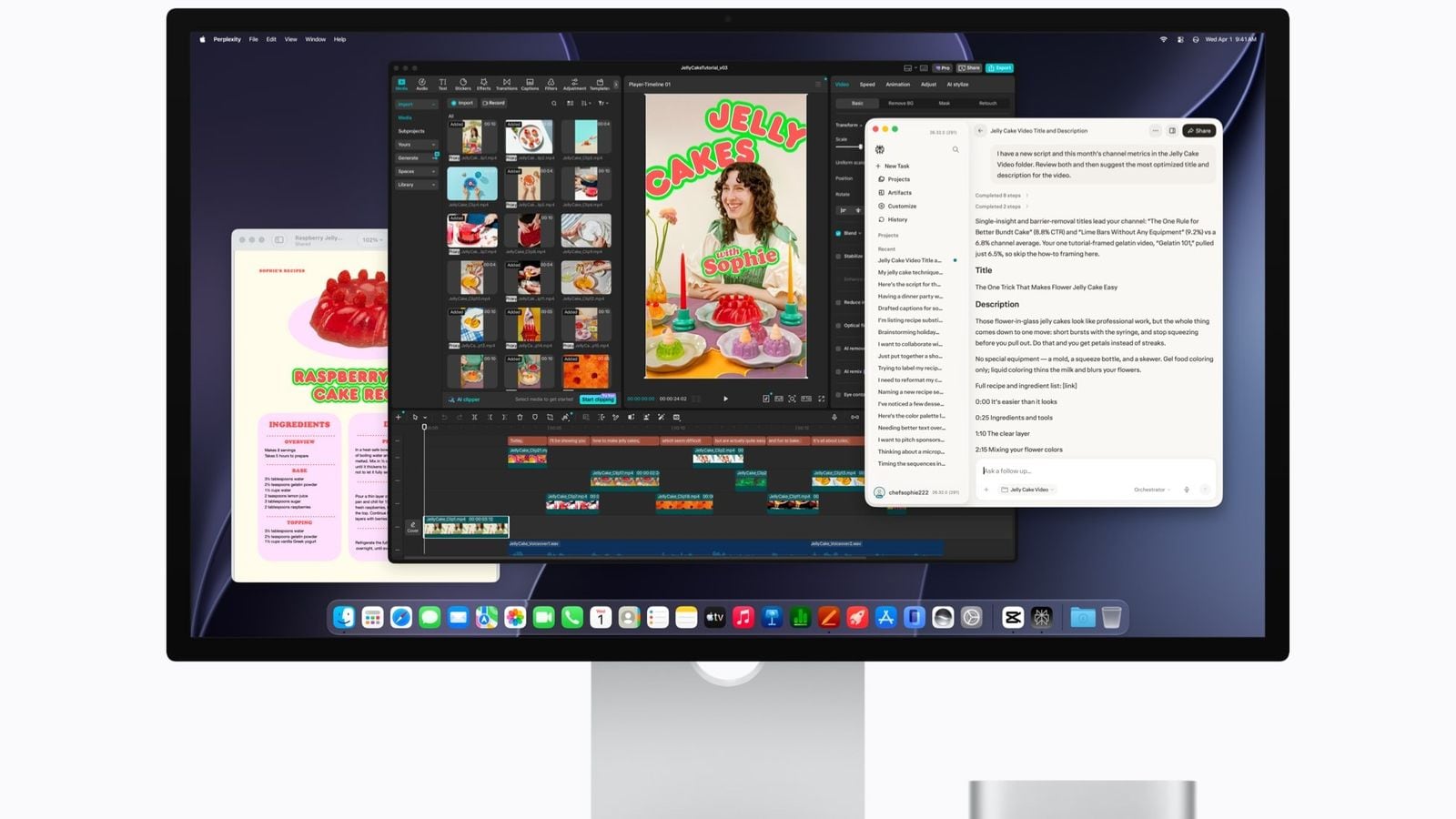The width and height of the screenshot is (1456, 819).
Task: Click the search icon in Perplexity sidebar
Action: (955, 149)
